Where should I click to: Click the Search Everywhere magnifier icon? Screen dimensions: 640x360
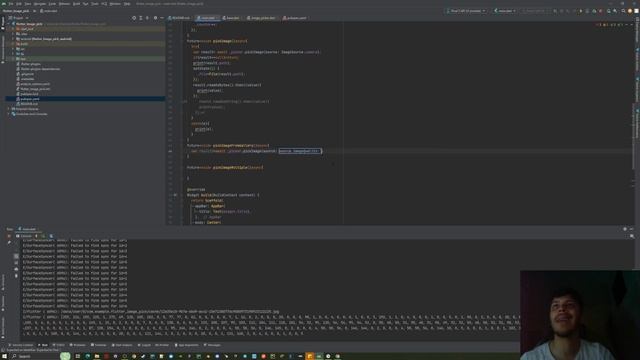pos(623,11)
